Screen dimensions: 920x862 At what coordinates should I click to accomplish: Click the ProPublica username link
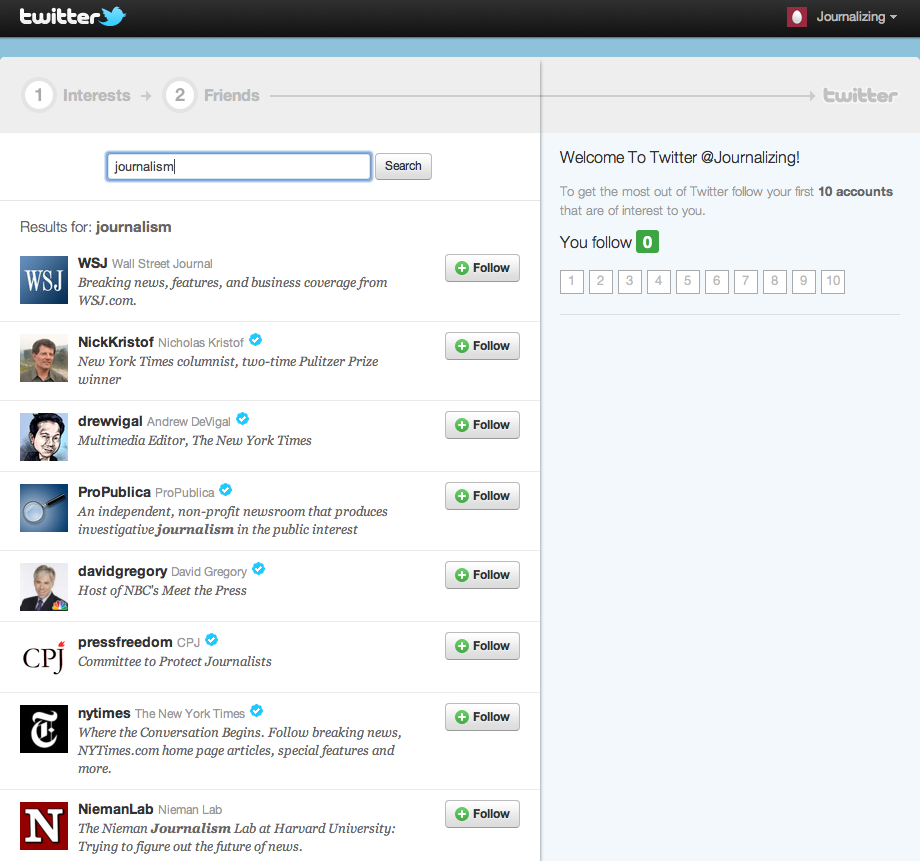114,492
